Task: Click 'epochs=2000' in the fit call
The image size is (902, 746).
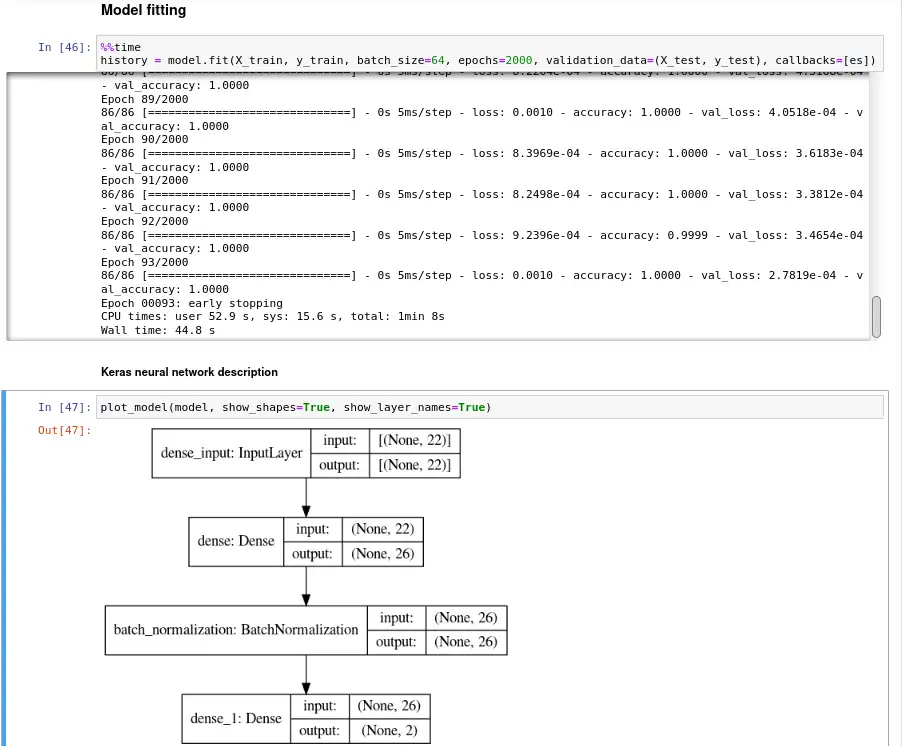Action: click(495, 60)
